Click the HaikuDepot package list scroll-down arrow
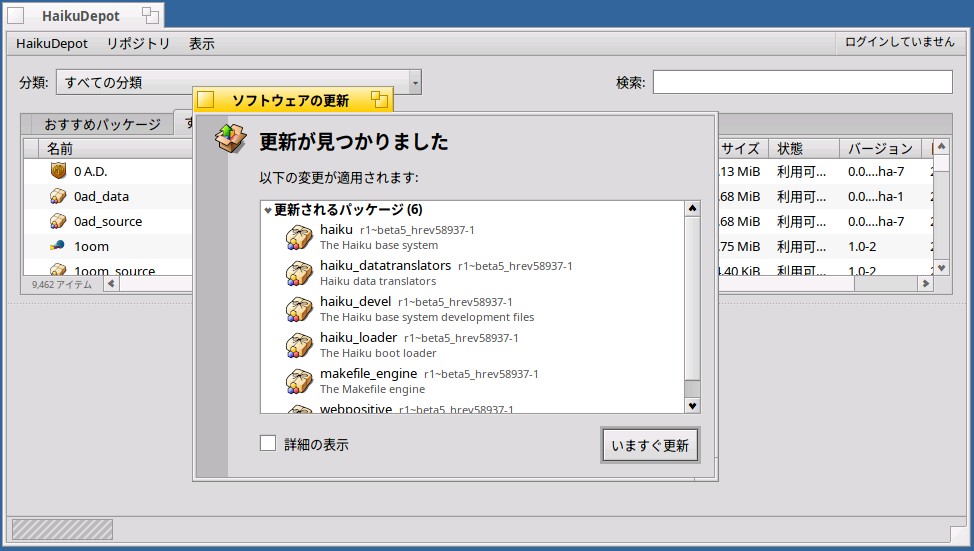This screenshot has height=551, width=974. click(942, 268)
